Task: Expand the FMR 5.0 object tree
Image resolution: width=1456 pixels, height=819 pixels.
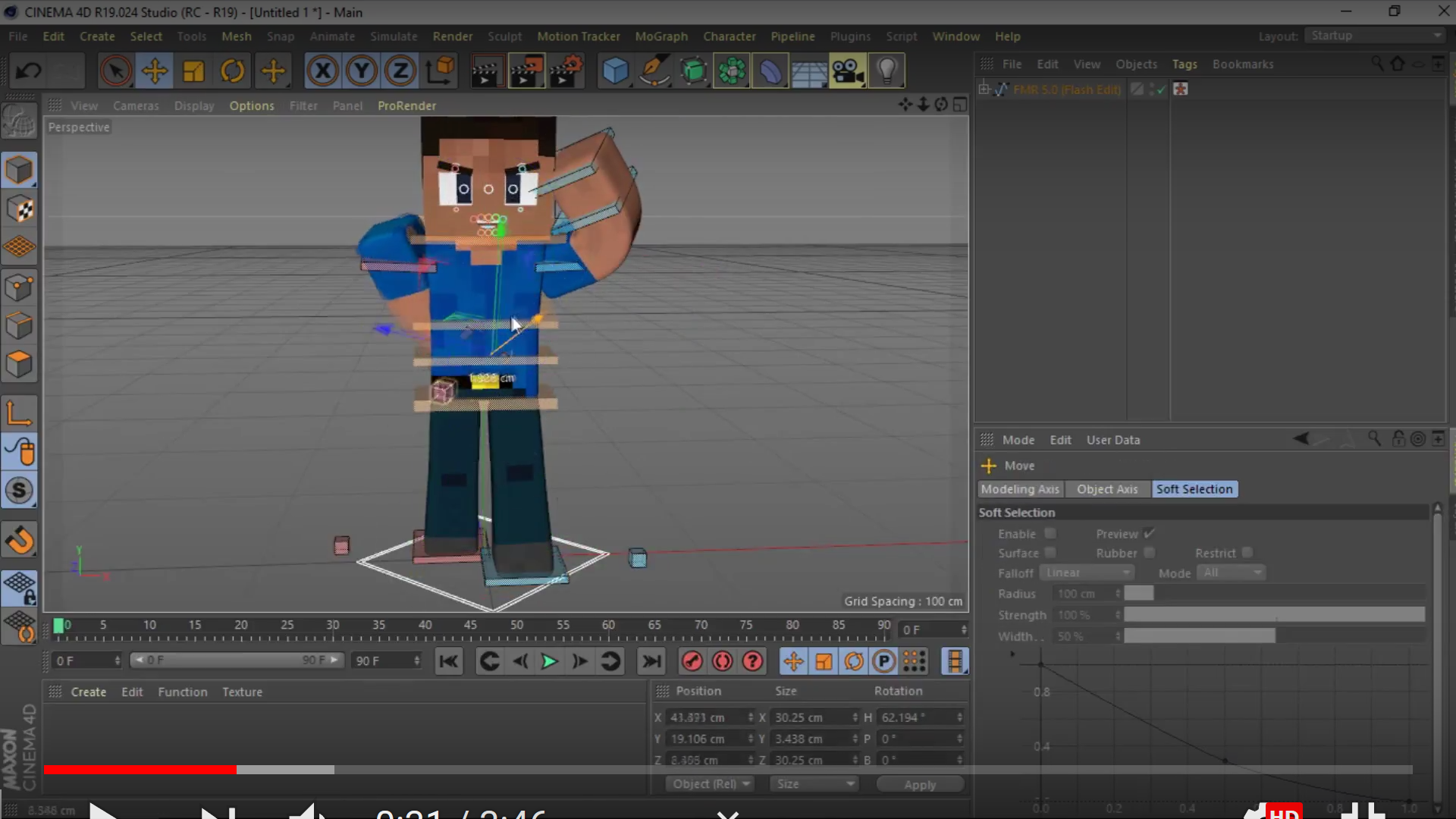Action: point(984,89)
